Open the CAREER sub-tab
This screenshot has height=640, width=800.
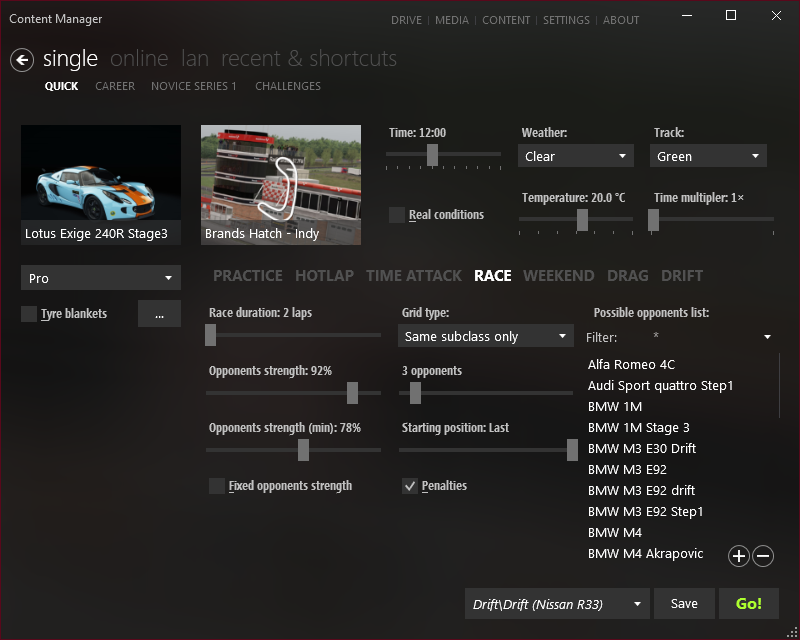pyautogui.click(x=115, y=86)
